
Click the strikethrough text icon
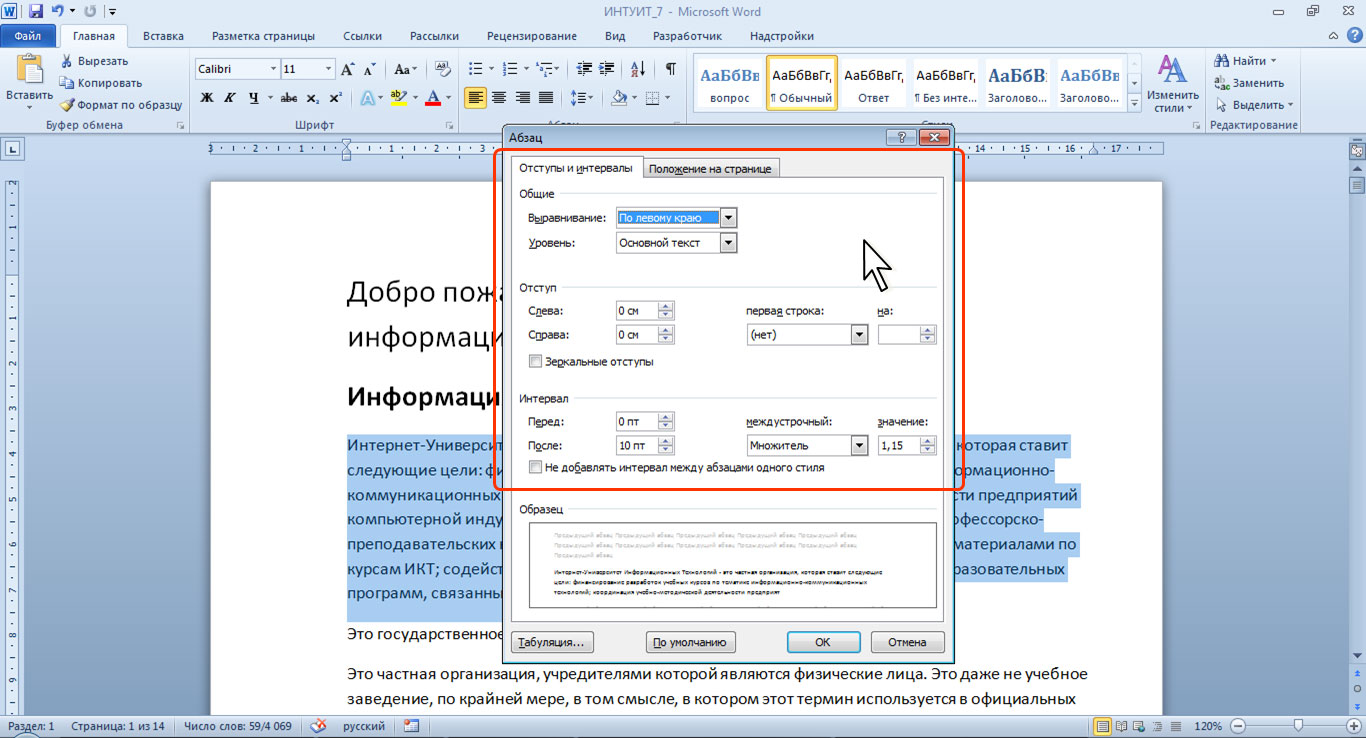click(x=288, y=98)
